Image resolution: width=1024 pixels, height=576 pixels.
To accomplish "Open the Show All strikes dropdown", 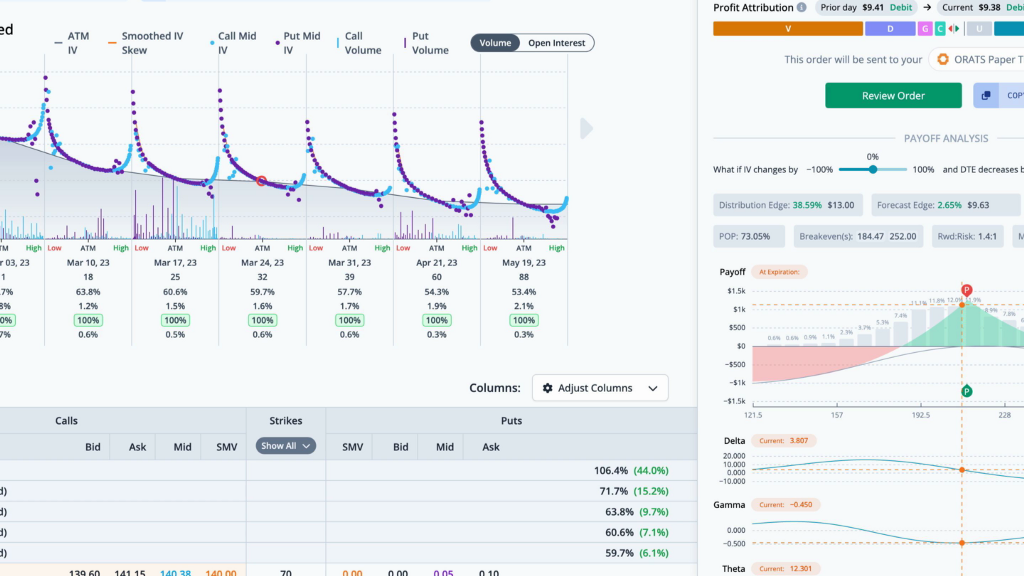I will [x=286, y=446].
